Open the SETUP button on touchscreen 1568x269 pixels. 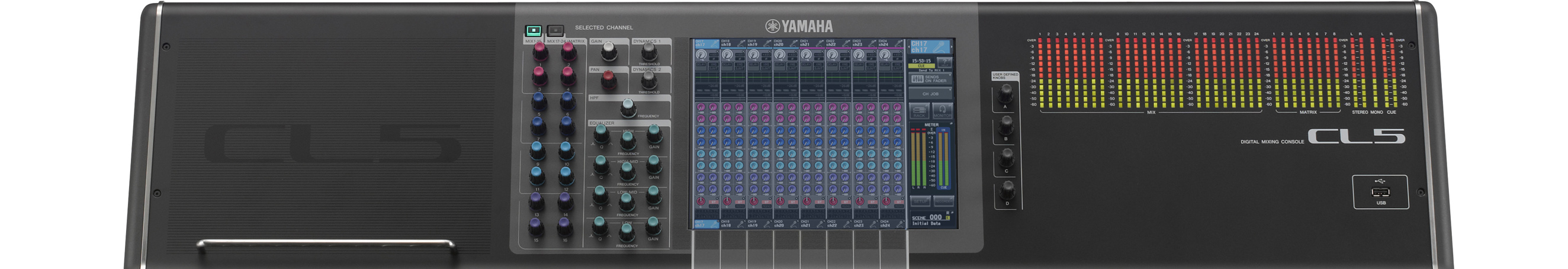[920, 201]
